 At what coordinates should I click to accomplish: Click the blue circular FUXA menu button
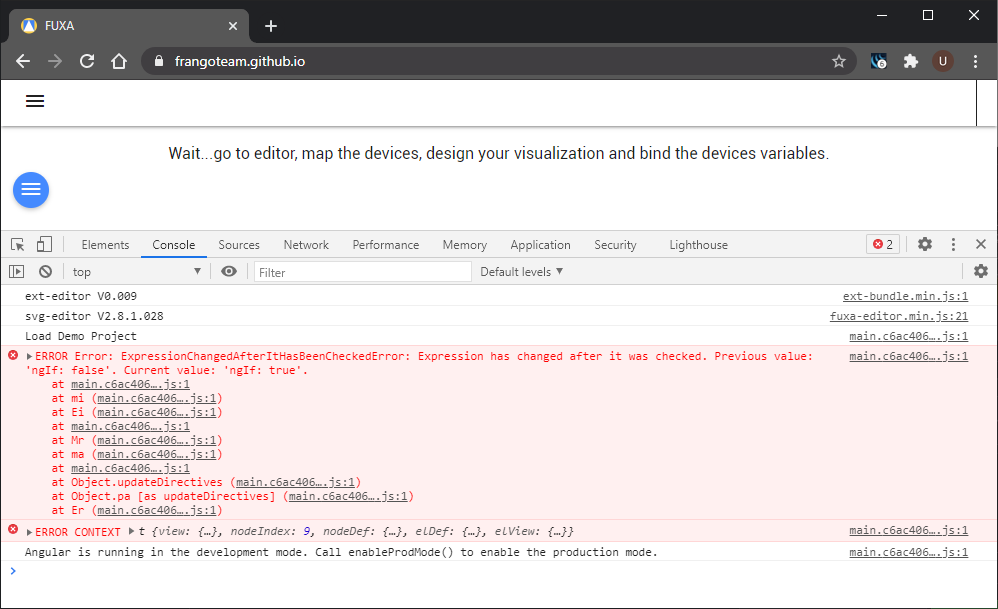[31, 190]
